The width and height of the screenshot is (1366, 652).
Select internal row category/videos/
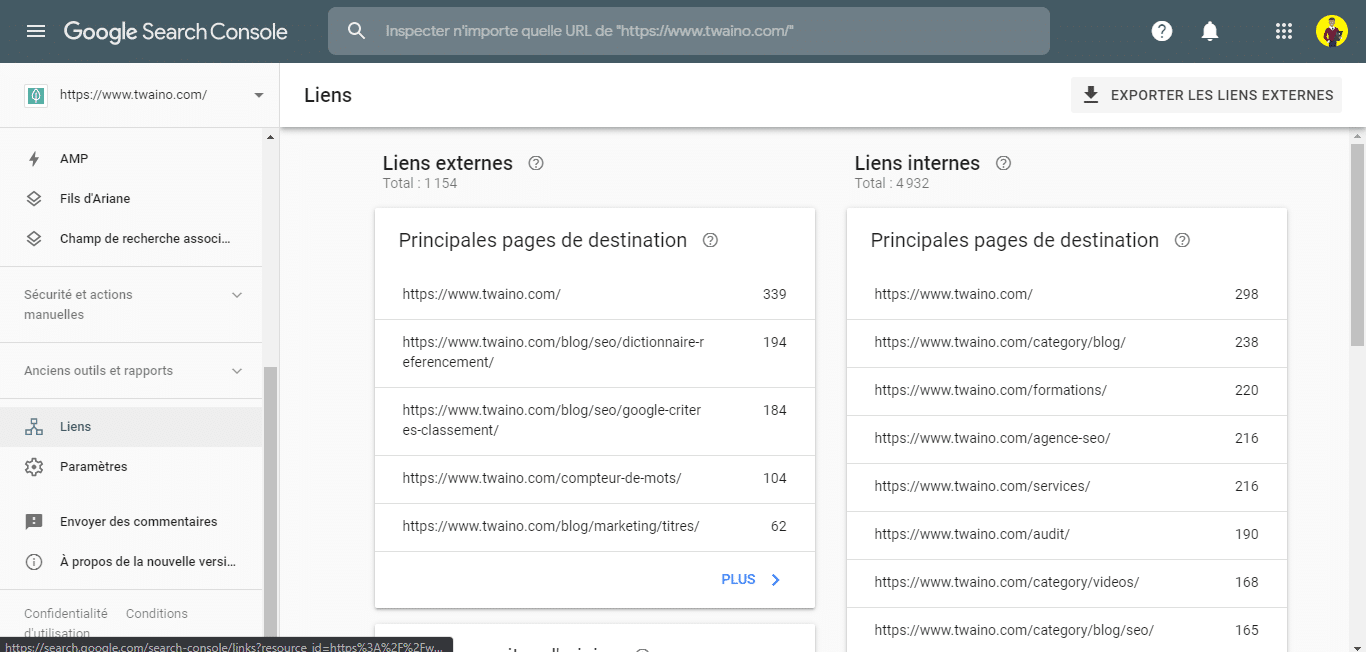[x=1067, y=583]
